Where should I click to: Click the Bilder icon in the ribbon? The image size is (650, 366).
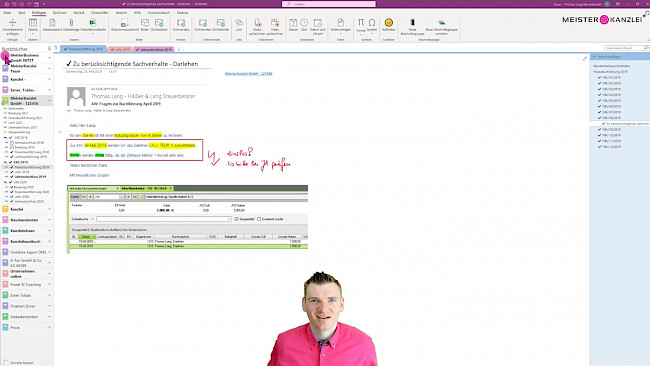click(145, 26)
